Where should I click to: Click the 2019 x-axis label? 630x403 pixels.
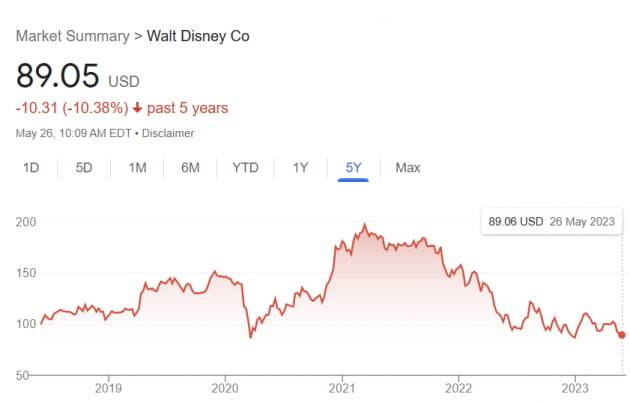108,387
